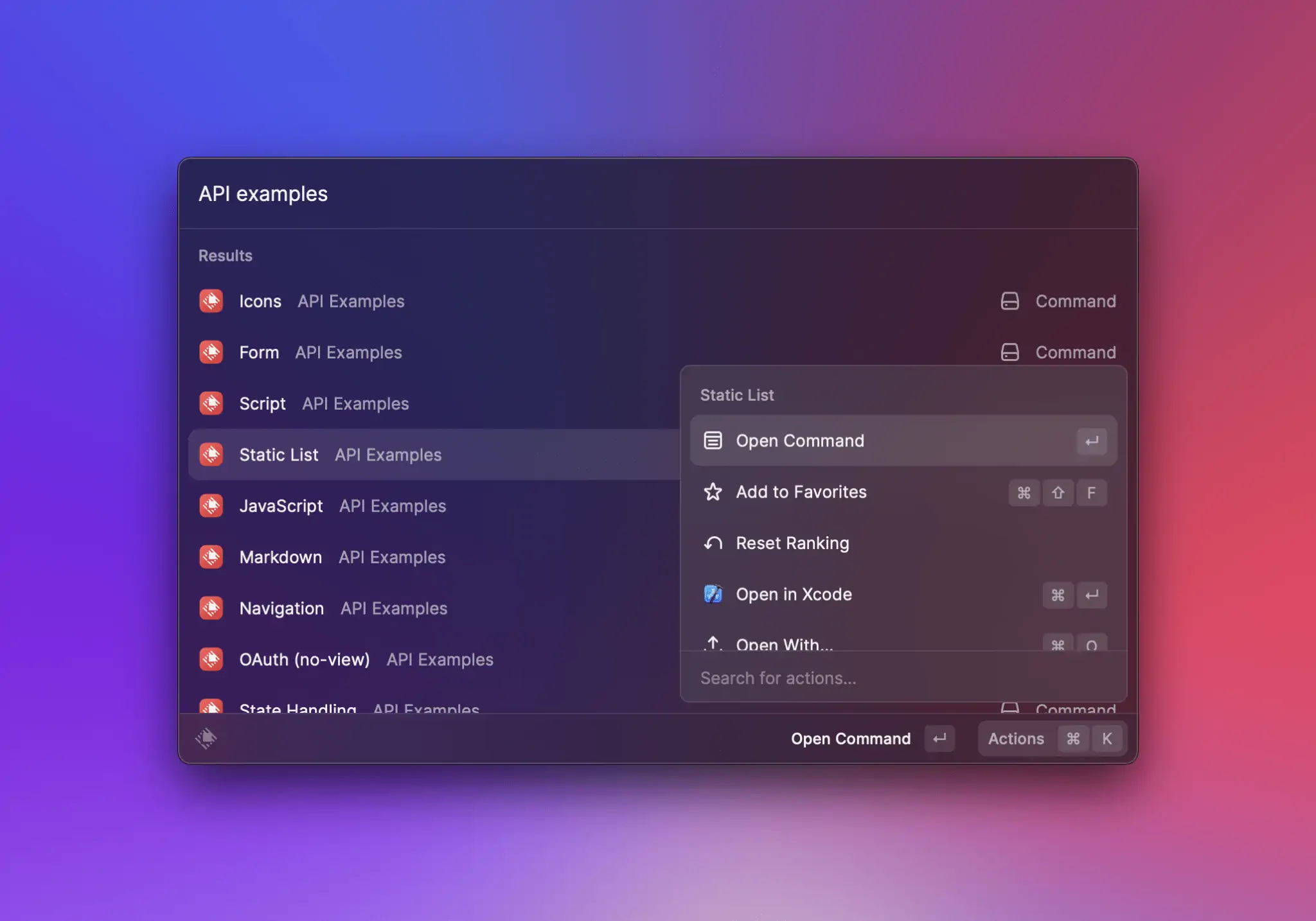Click the extension icon beside JavaScript
Viewport: 1316px width, 921px height.
pos(211,505)
